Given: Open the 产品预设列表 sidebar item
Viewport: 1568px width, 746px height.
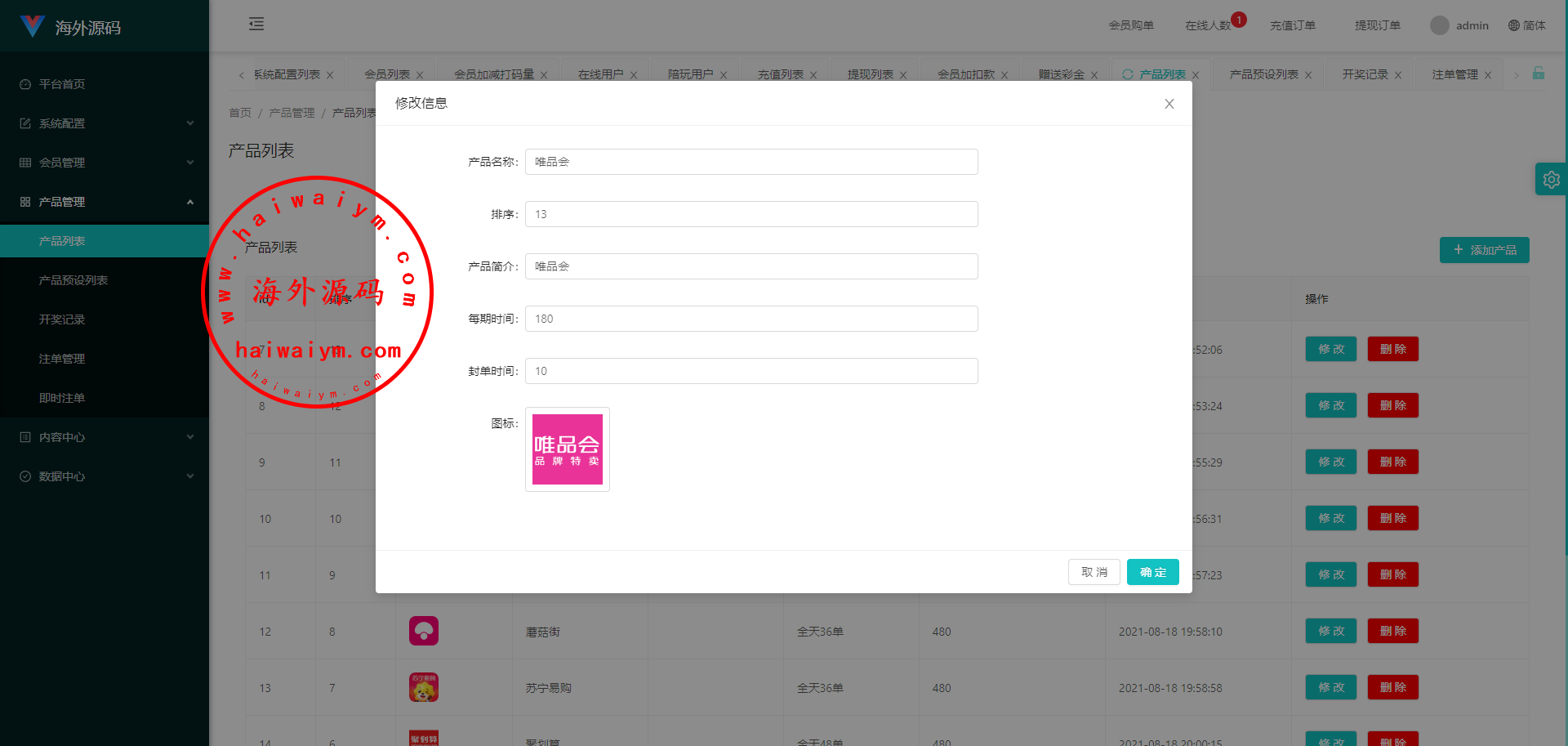Looking at the screenshot, I should click(x=73, y=280).
